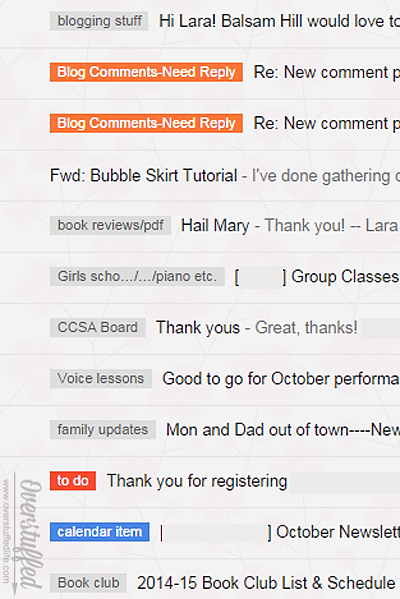Click the 'Voice lessons' label
Screen dimensions: 400x599
(x=101, y=379)
